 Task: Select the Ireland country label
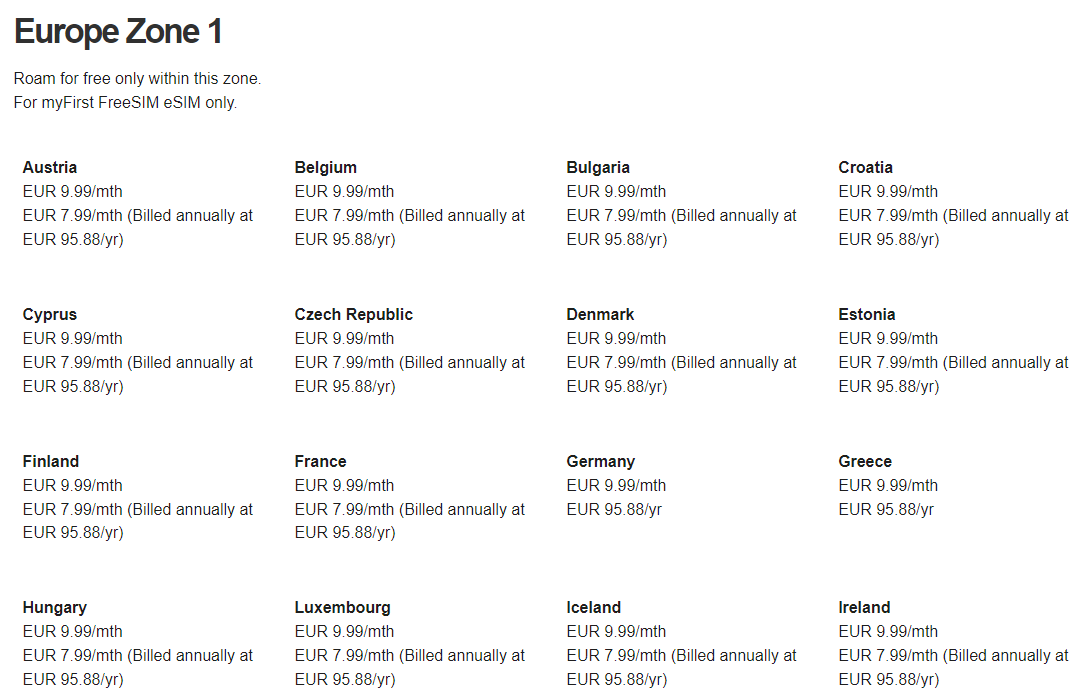coord(864,607)
